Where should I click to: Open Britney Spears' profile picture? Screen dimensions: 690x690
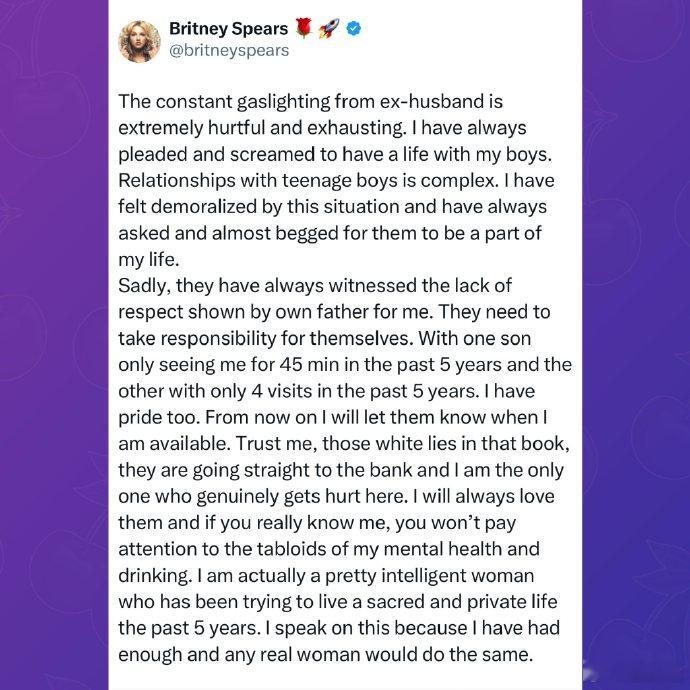tap(140, 41)
